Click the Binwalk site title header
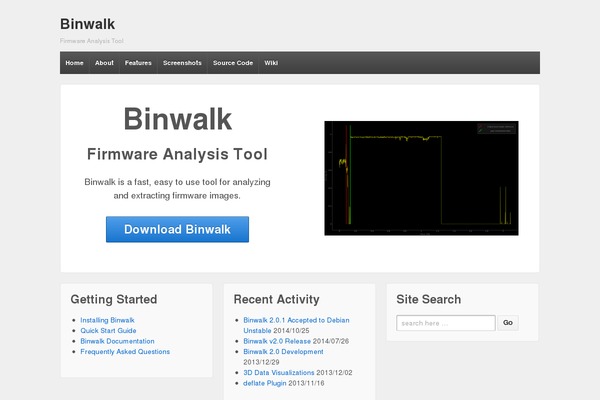The image size is (600, 400). tap(87, 24)
